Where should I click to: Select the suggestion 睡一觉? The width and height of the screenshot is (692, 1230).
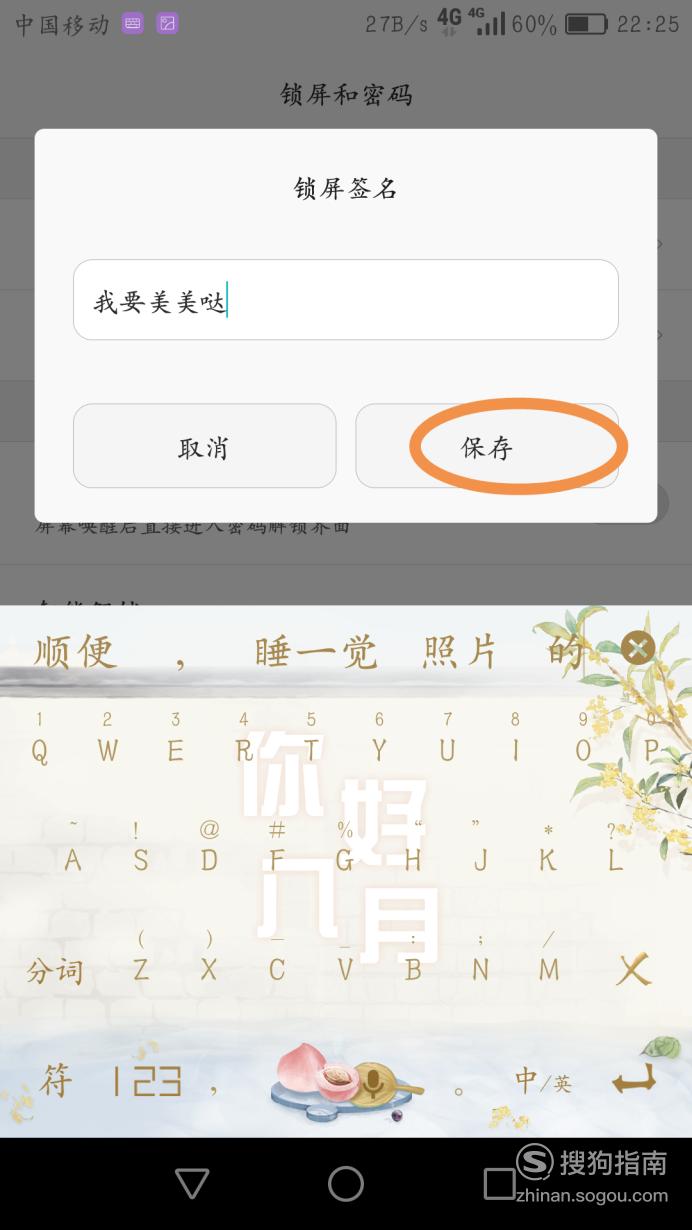(316, 651)
